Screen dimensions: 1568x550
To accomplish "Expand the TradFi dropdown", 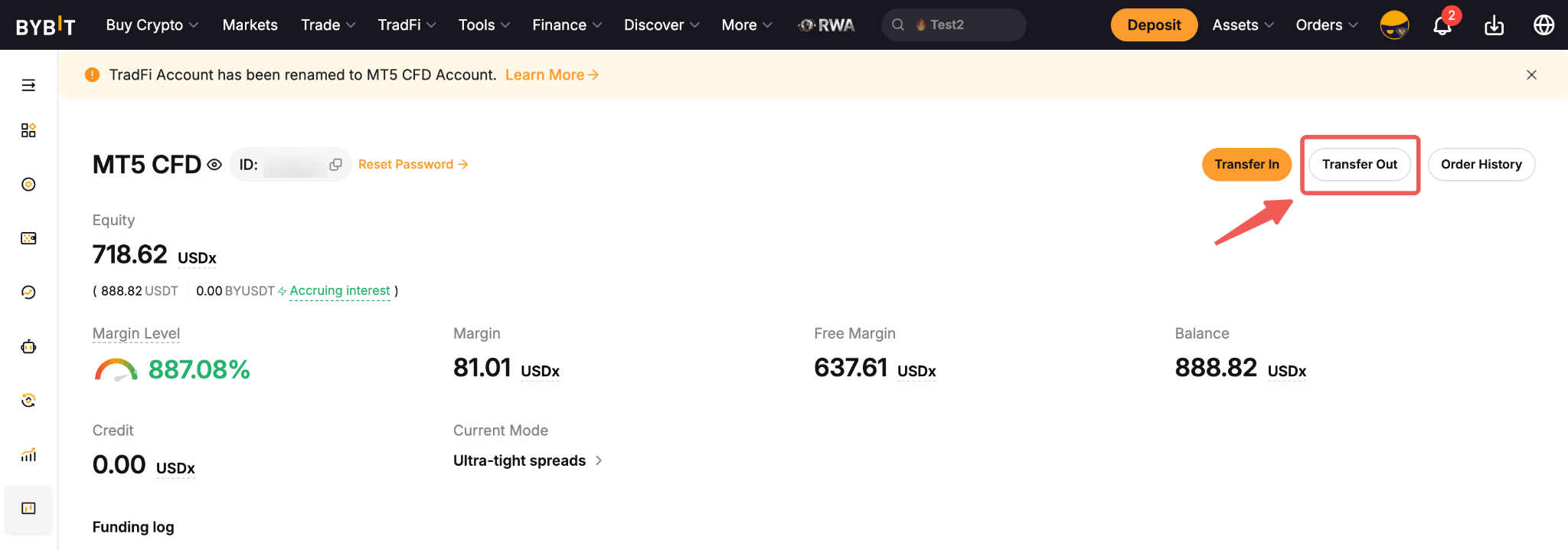I will (407, 25).
